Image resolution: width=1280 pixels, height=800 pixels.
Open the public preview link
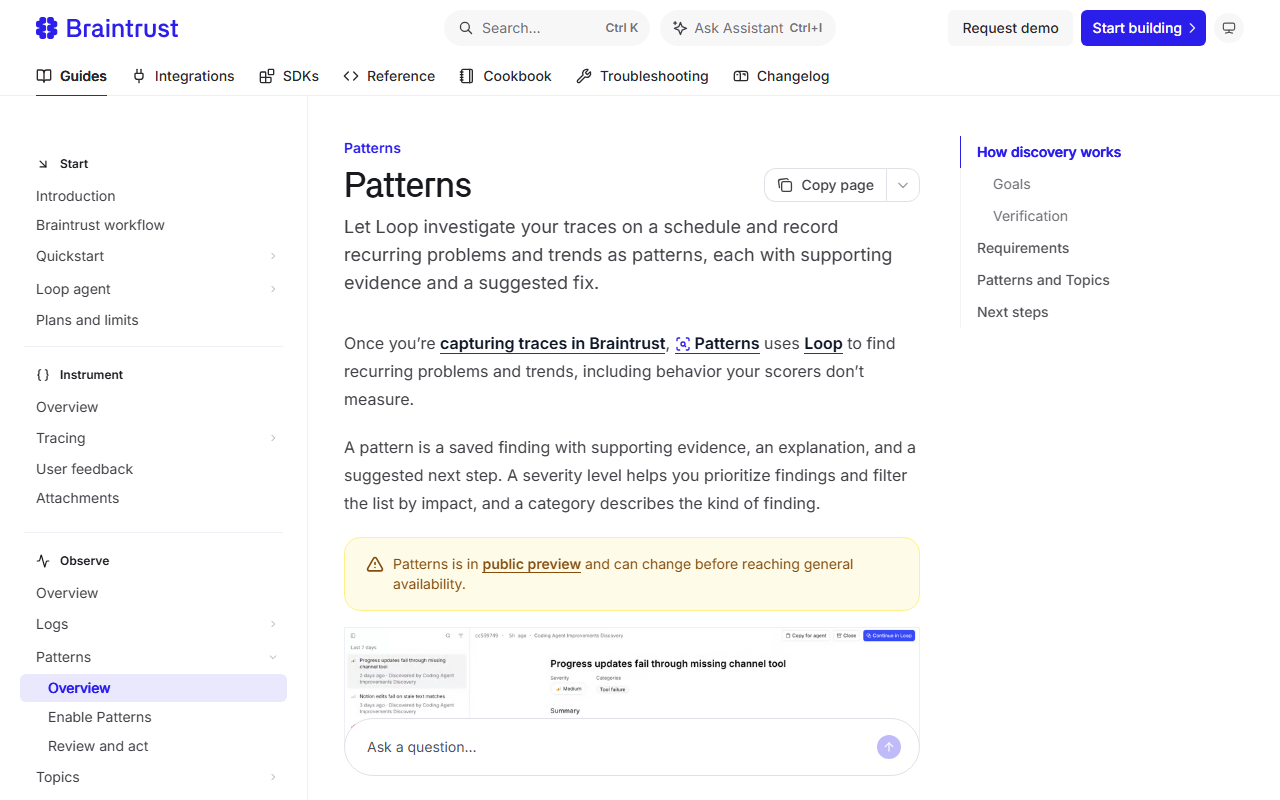(532, 564)
